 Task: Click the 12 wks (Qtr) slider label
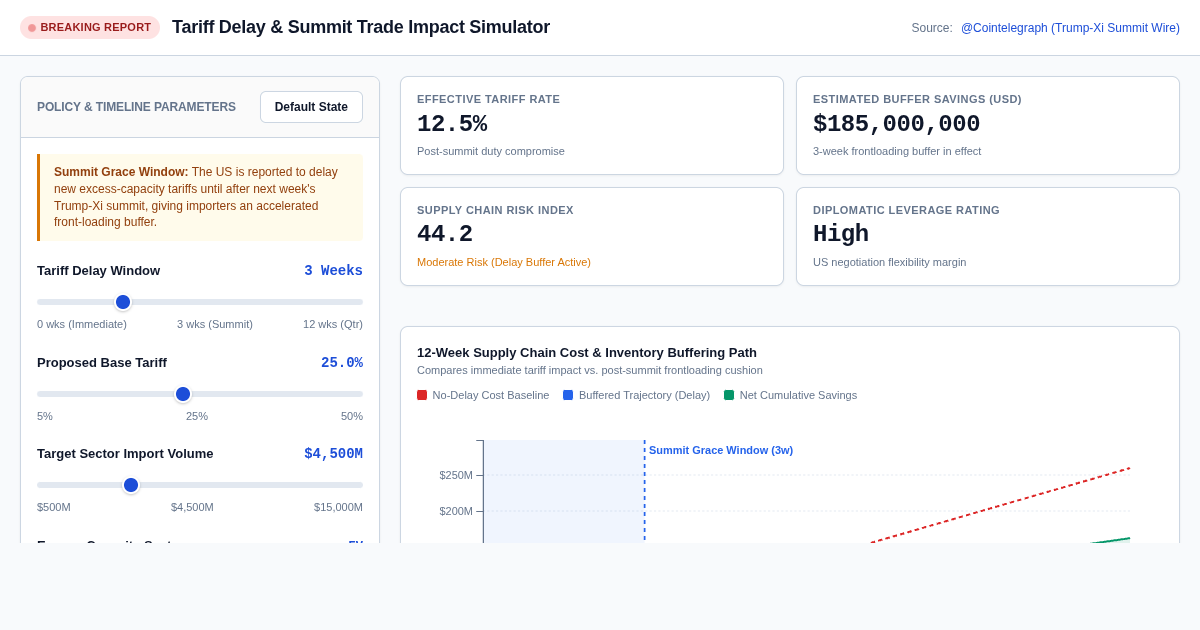(x=333, y=324)
